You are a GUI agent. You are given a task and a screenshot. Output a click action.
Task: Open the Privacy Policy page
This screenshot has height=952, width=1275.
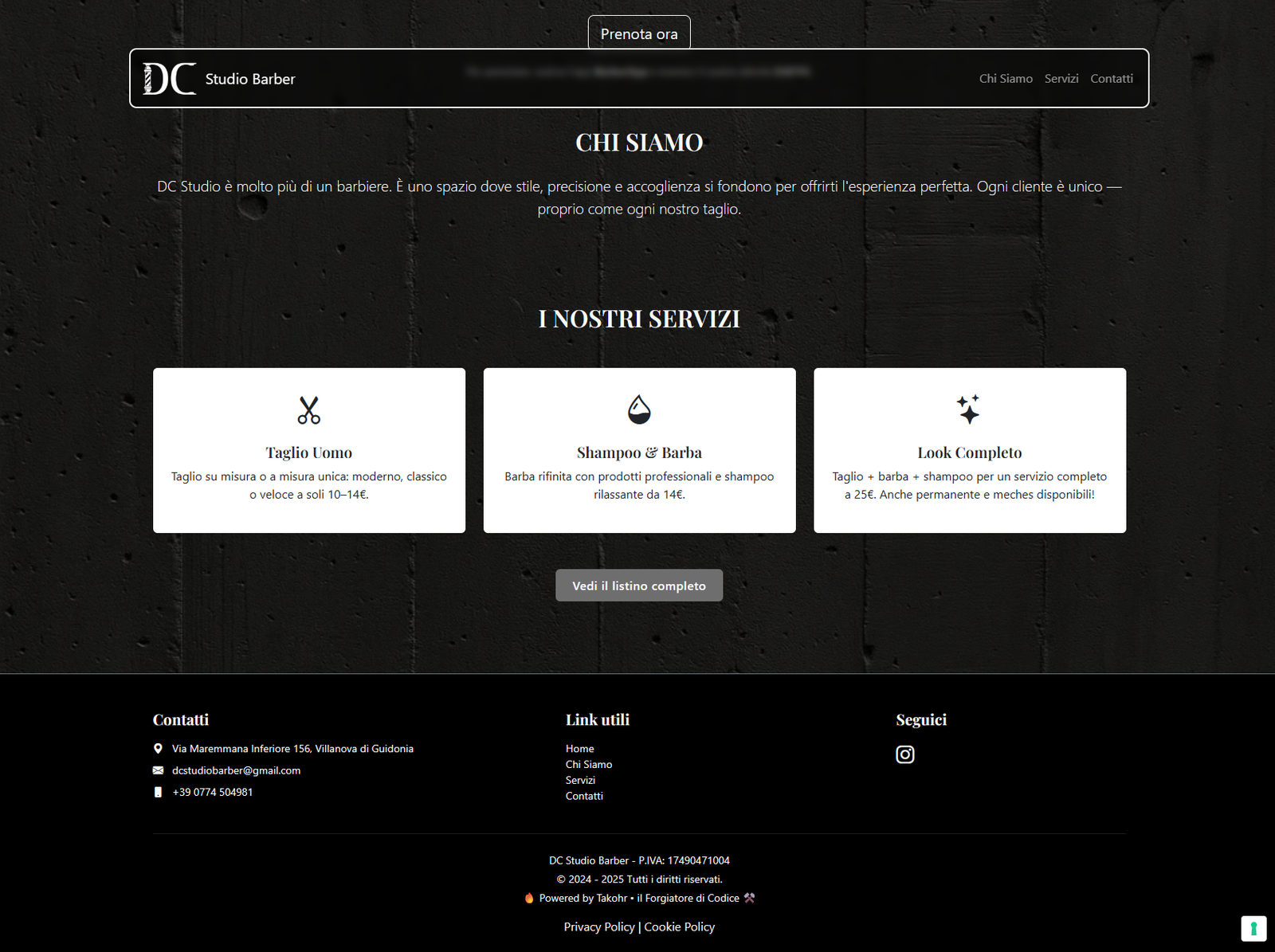tap(598, 927)
